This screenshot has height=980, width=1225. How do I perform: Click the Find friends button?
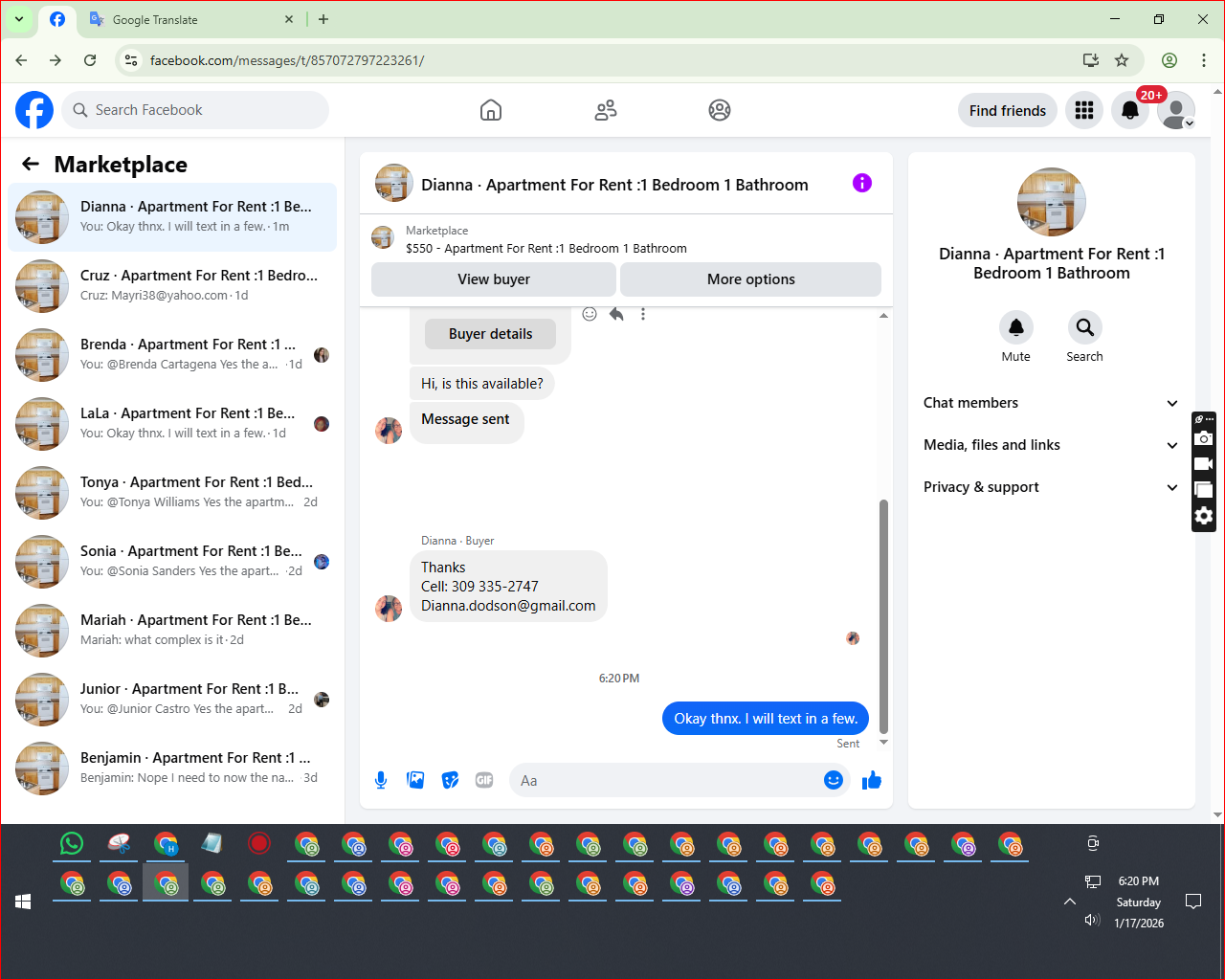click(x=1008, y=110)
